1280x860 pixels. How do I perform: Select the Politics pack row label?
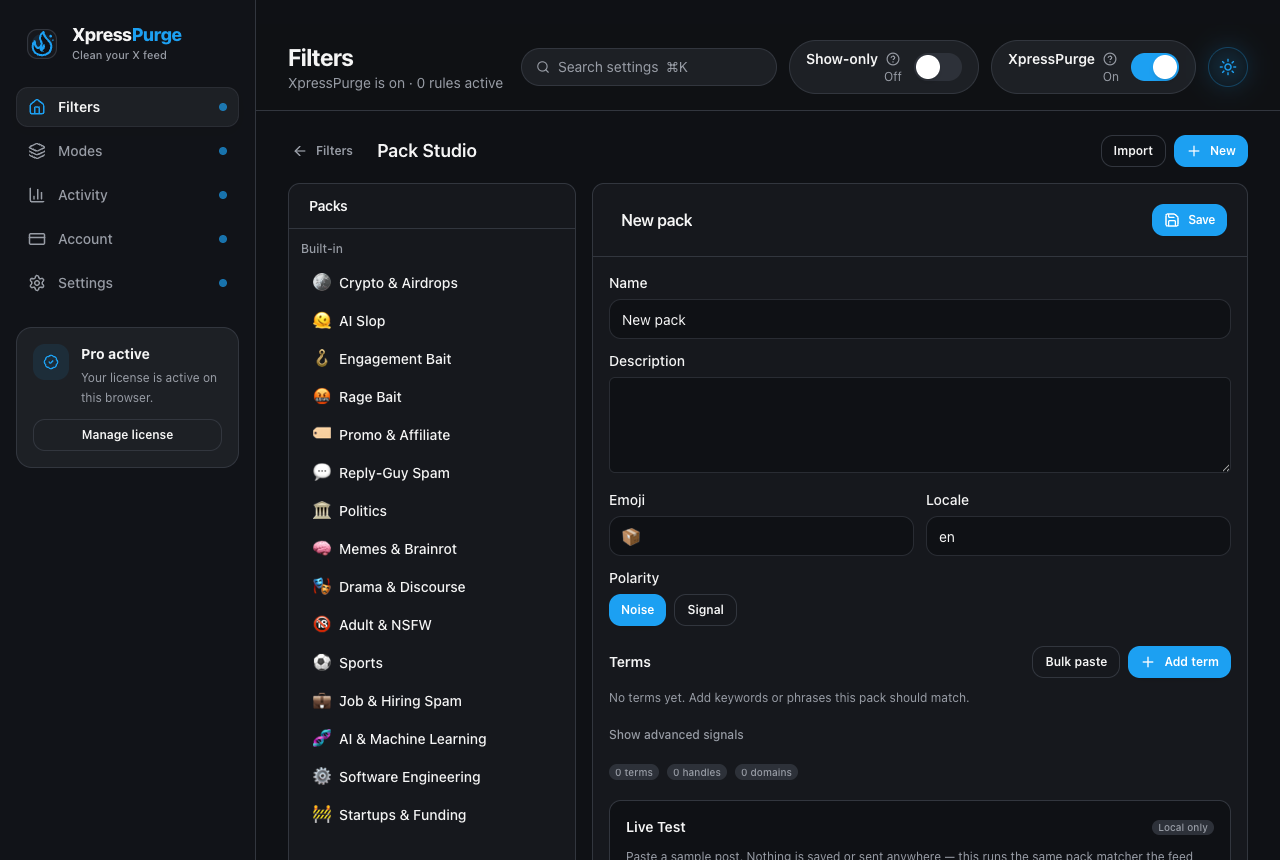tap(363, 511)
